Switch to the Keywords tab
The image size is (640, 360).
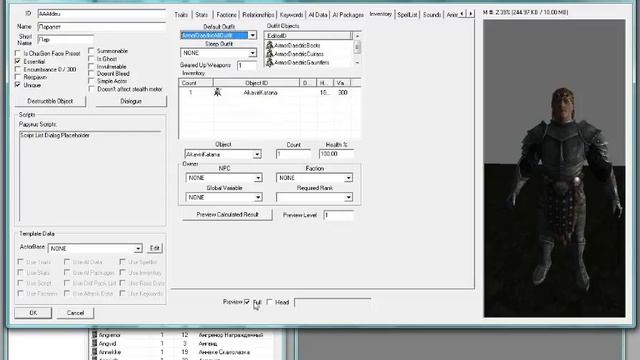[291, 15]
